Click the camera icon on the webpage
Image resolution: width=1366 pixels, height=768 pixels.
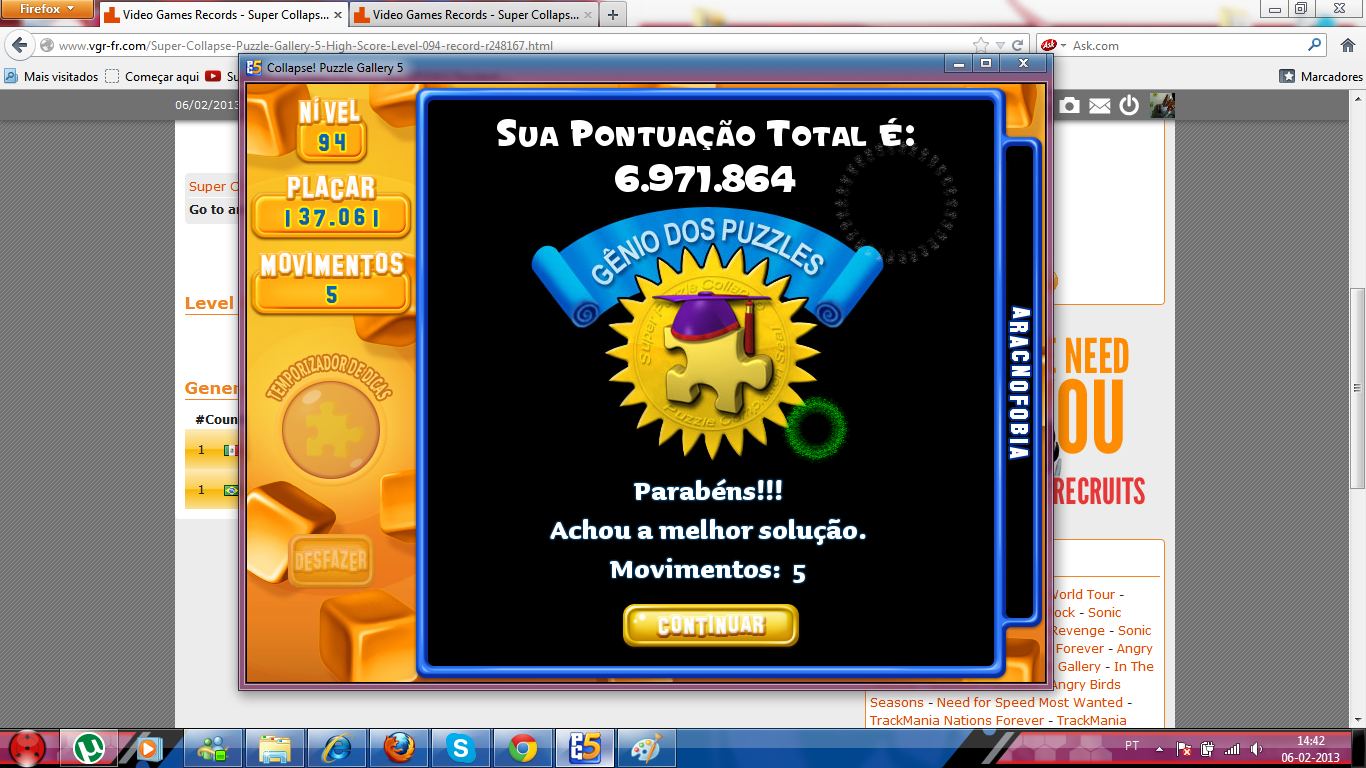(x=1069, y=105)
